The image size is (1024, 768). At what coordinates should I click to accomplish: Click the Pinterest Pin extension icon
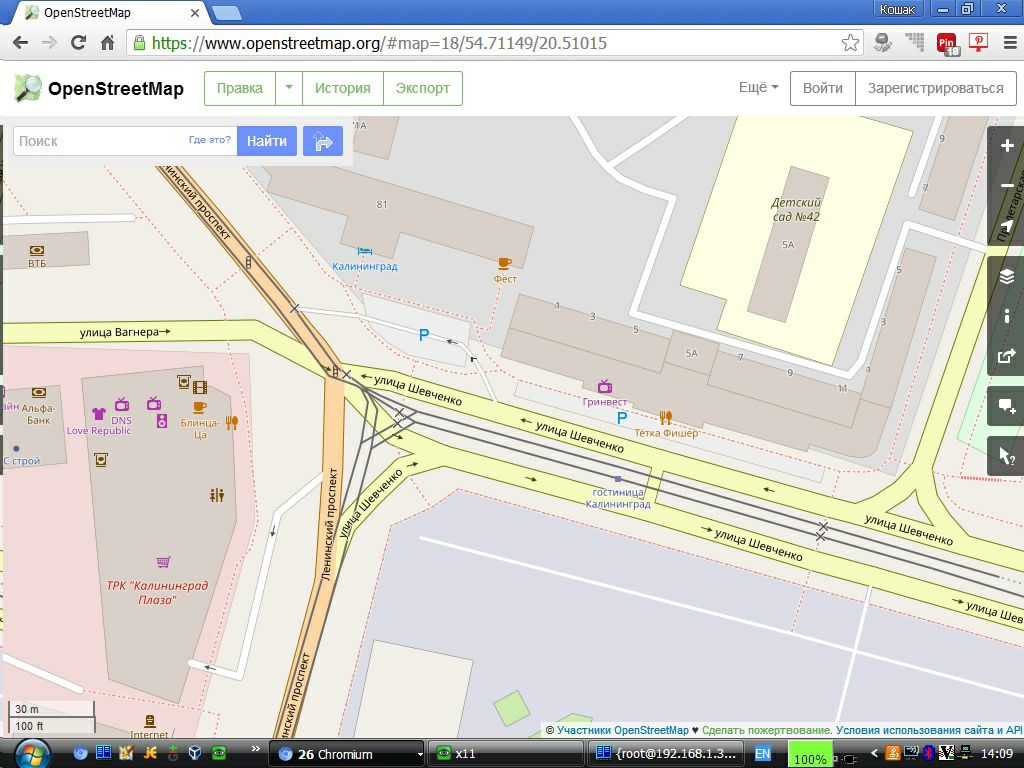[x=947, y=44]
